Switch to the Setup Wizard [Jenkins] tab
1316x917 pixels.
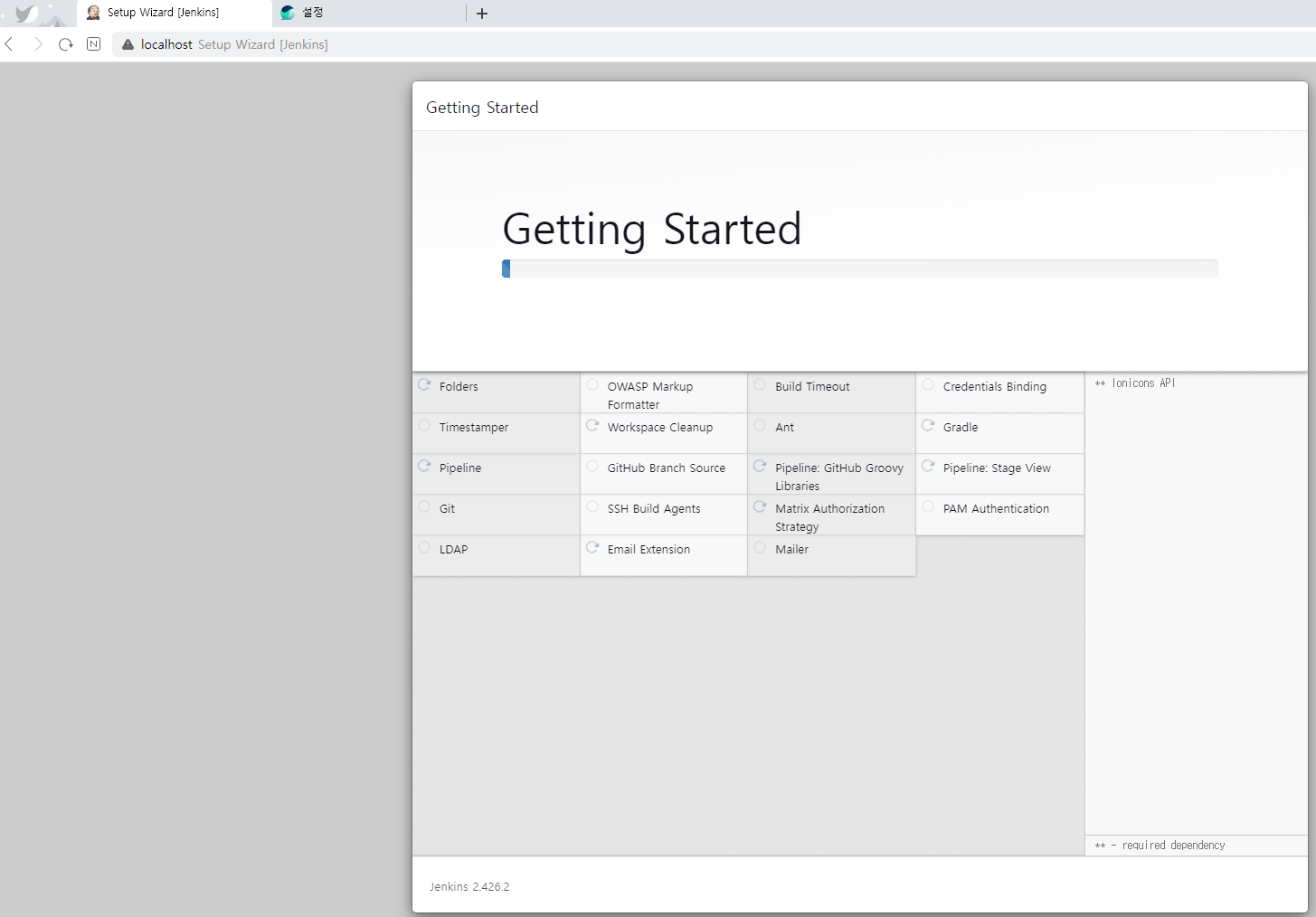[x=175, y=13]
